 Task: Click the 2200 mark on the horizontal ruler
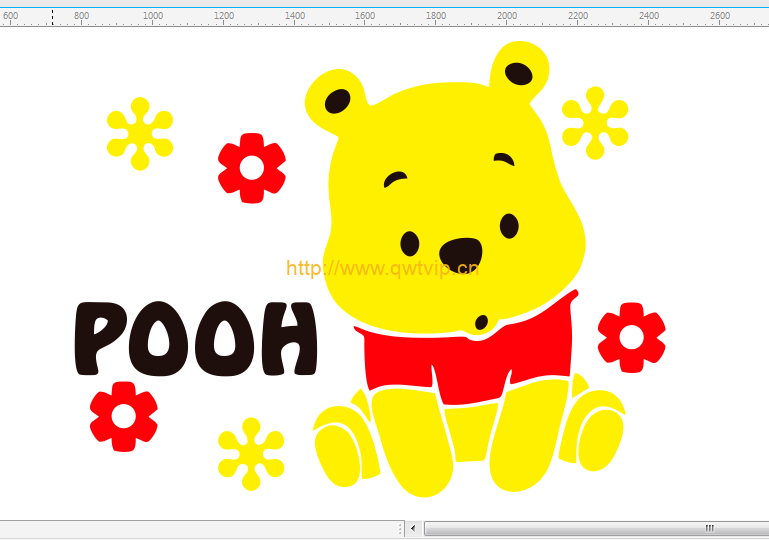pos(578,16)
